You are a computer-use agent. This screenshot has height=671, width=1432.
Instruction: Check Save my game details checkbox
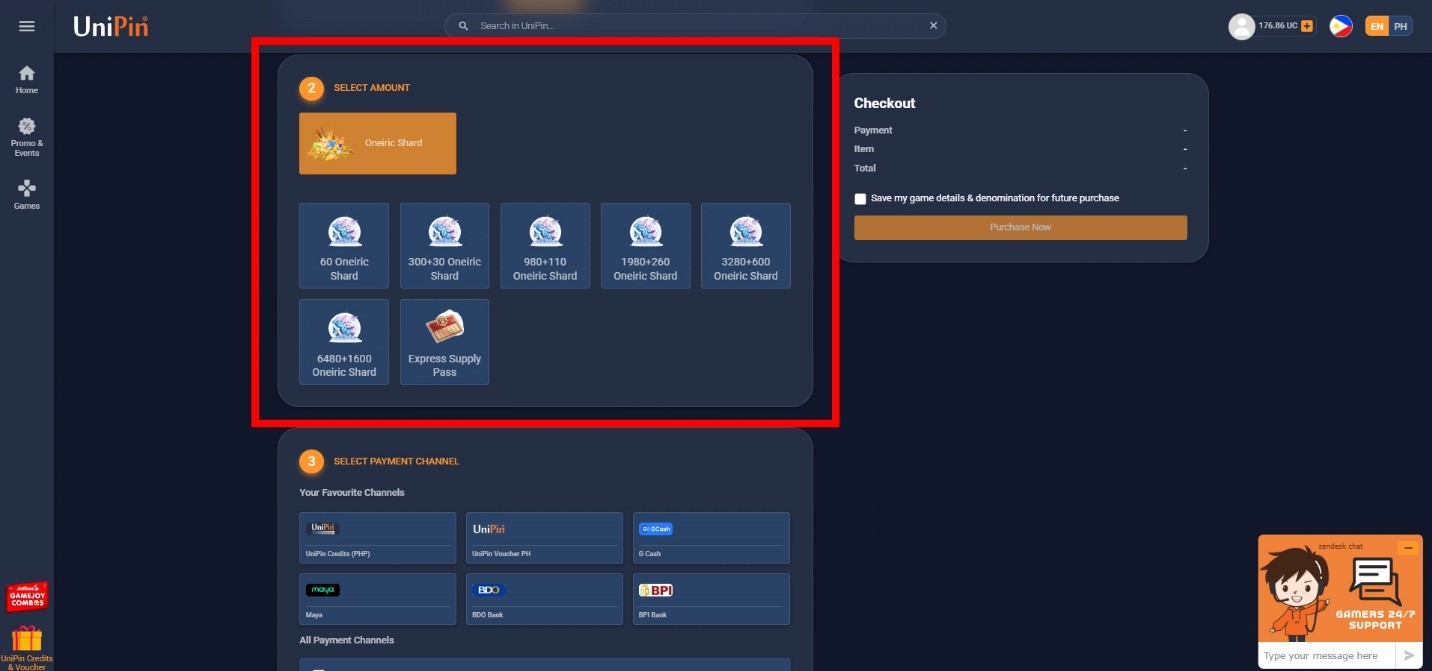(x=860, y=198)
